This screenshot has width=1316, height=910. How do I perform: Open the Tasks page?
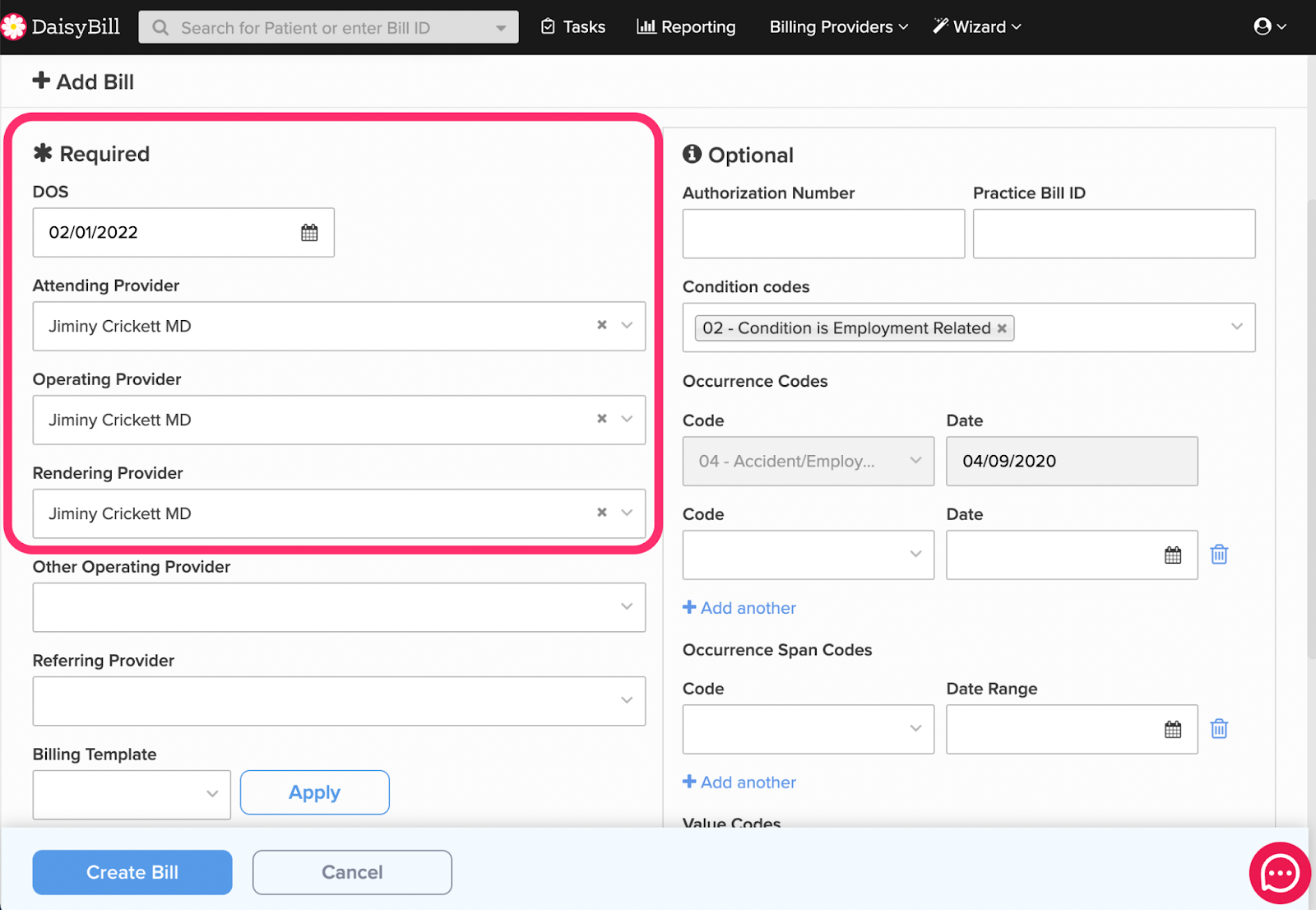[x=573, y=27]
